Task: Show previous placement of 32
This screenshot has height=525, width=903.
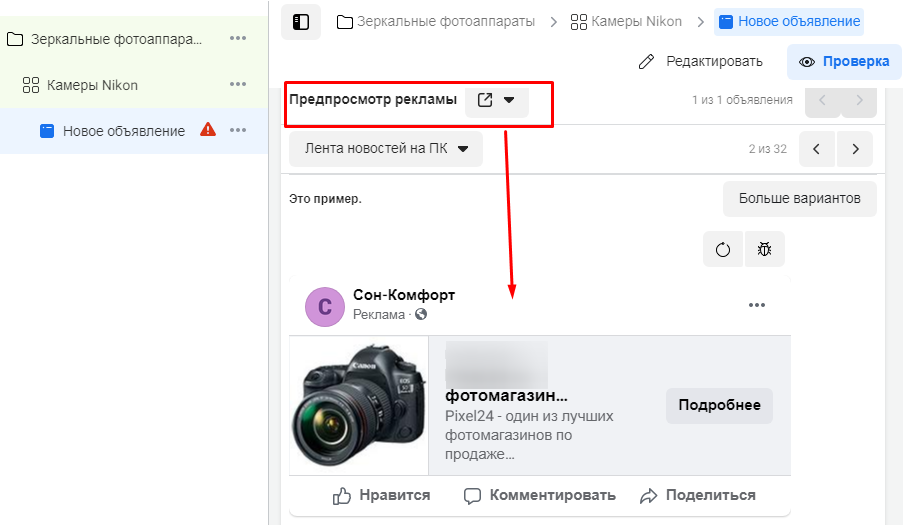Action: coord(817,149)
